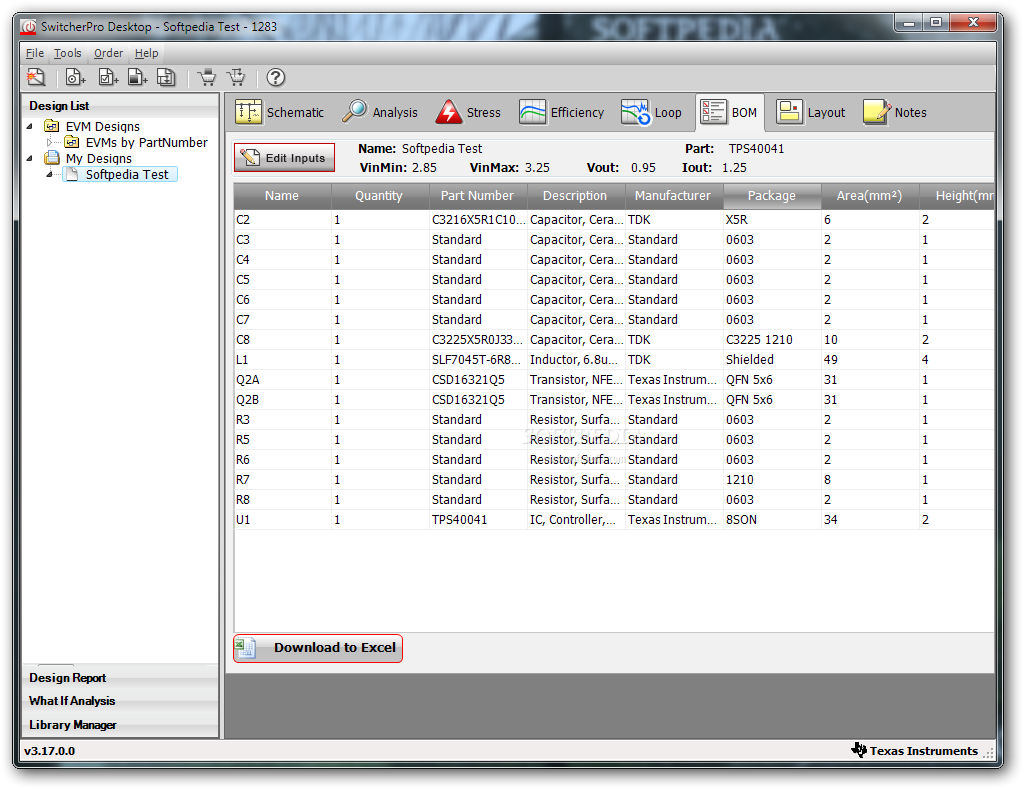The width and height of the screenshot is (1024, 789).
Task: Click the Download to Excel button
Action: [x=318, y=648]
